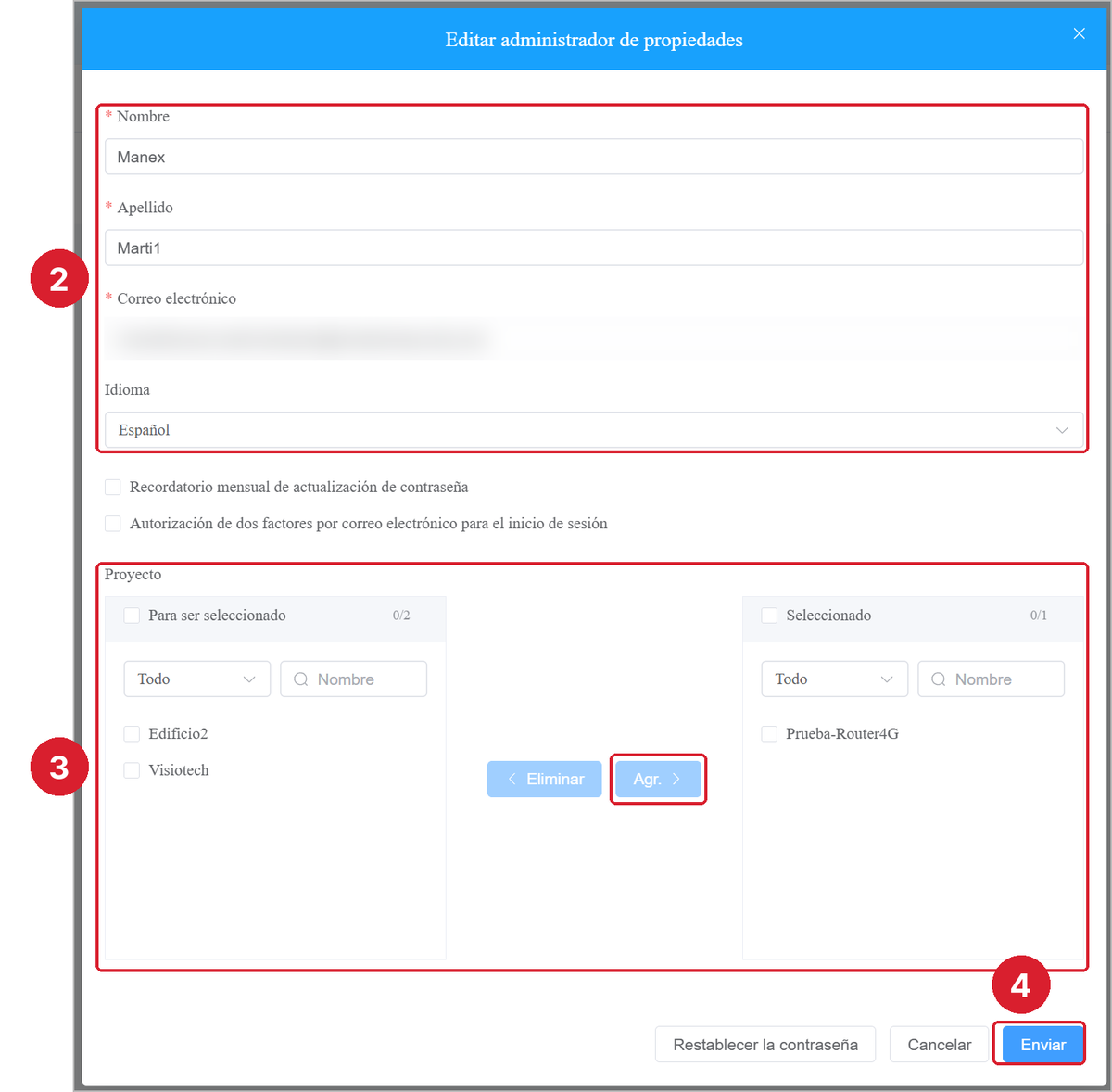
Task: Check the Para ser seleccionado select-all box
Action: coord(132,616)
